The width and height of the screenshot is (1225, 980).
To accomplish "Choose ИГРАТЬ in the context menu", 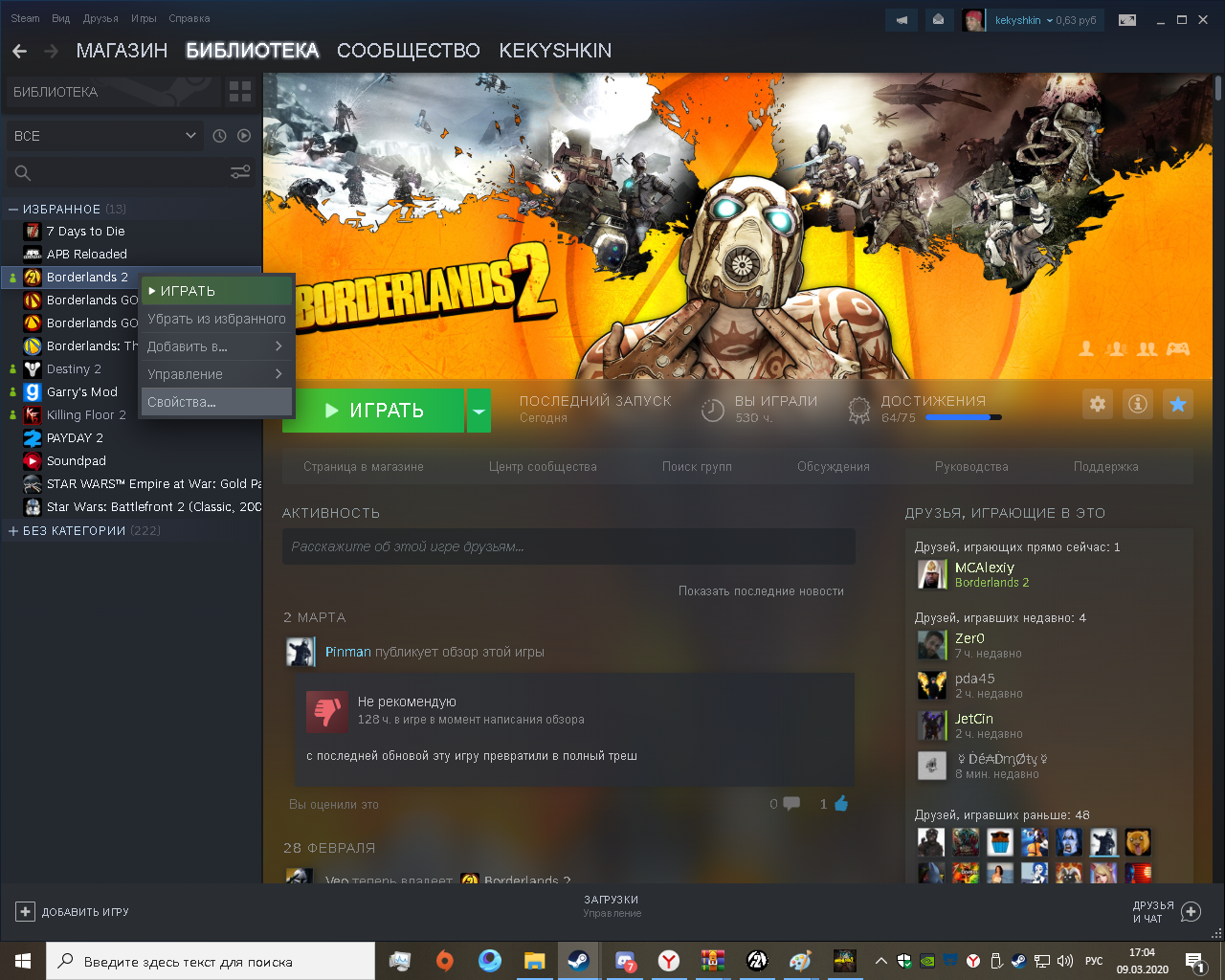I will point(216,291).
